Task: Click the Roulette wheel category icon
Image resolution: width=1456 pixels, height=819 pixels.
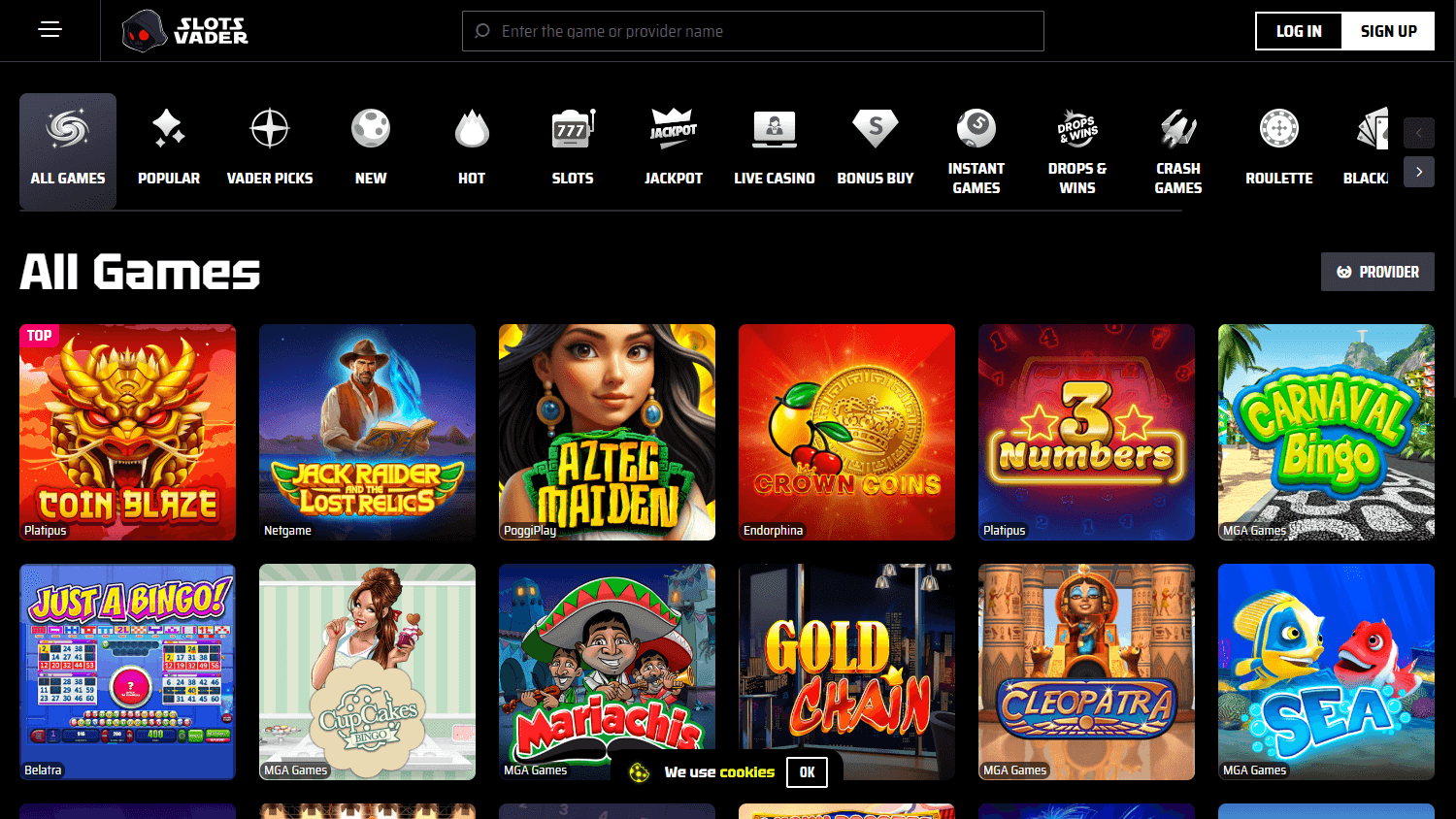Action: pos(1279,127)
